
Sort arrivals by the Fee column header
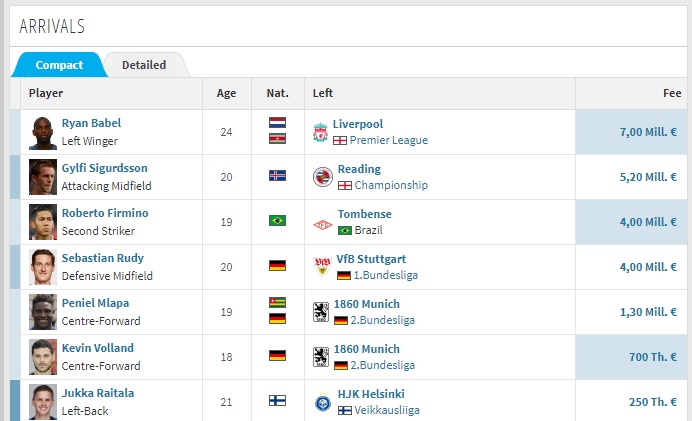coord(672,93)
